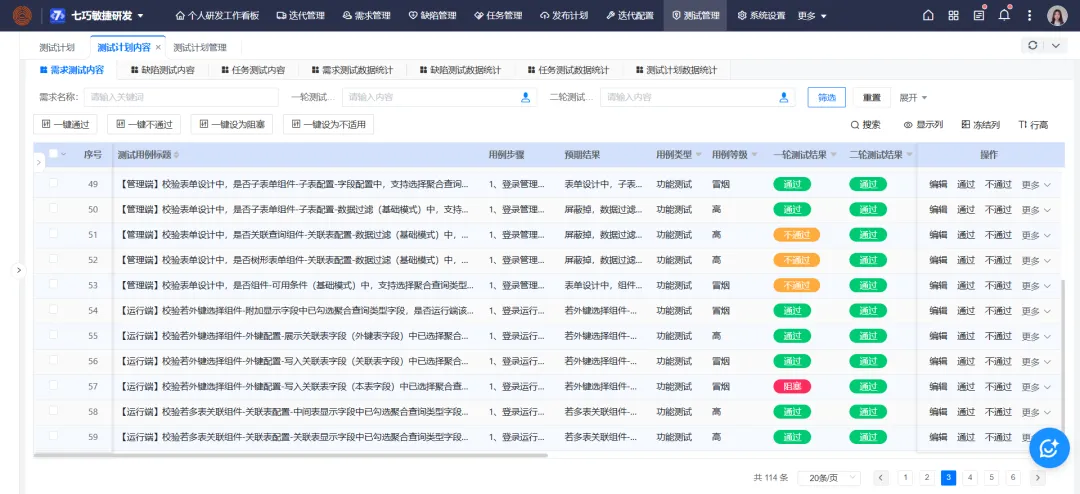Screen dimensions: 1080x494
Task: Open the vertical three-dot menu in header
Action: tap(1026, 16)
